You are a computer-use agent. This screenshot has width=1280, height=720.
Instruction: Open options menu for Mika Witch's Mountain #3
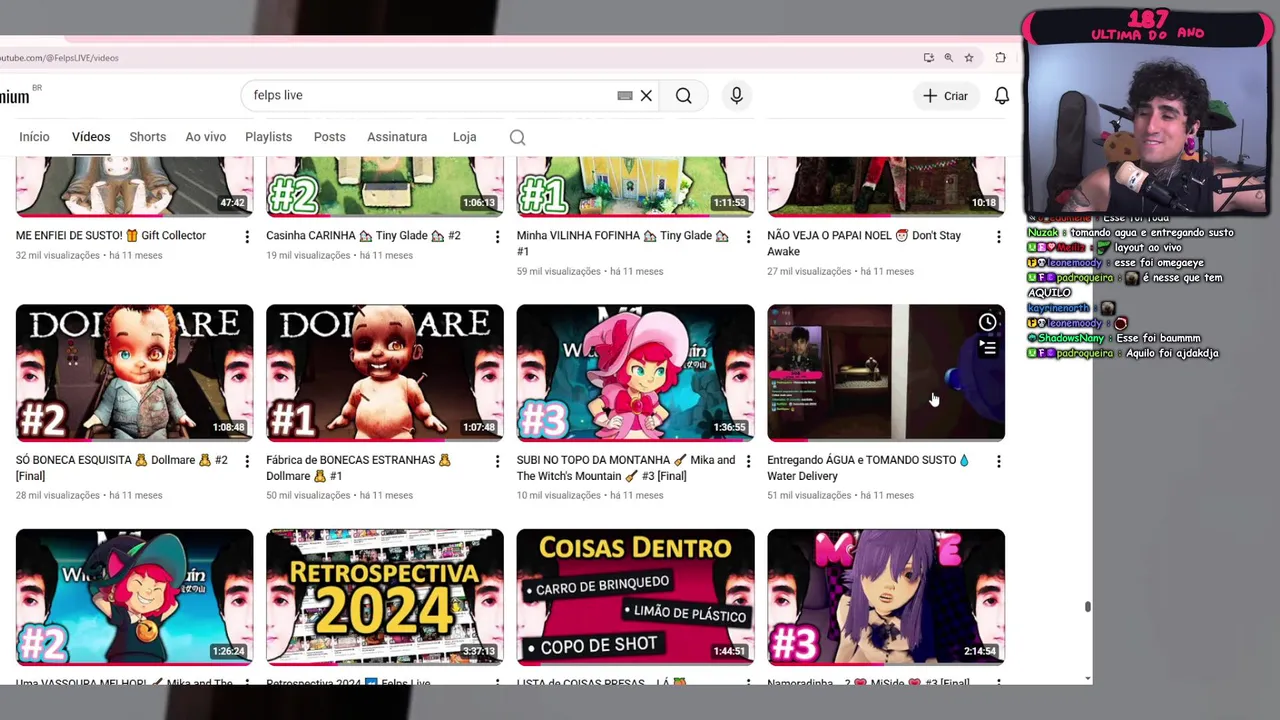point(748,461)
